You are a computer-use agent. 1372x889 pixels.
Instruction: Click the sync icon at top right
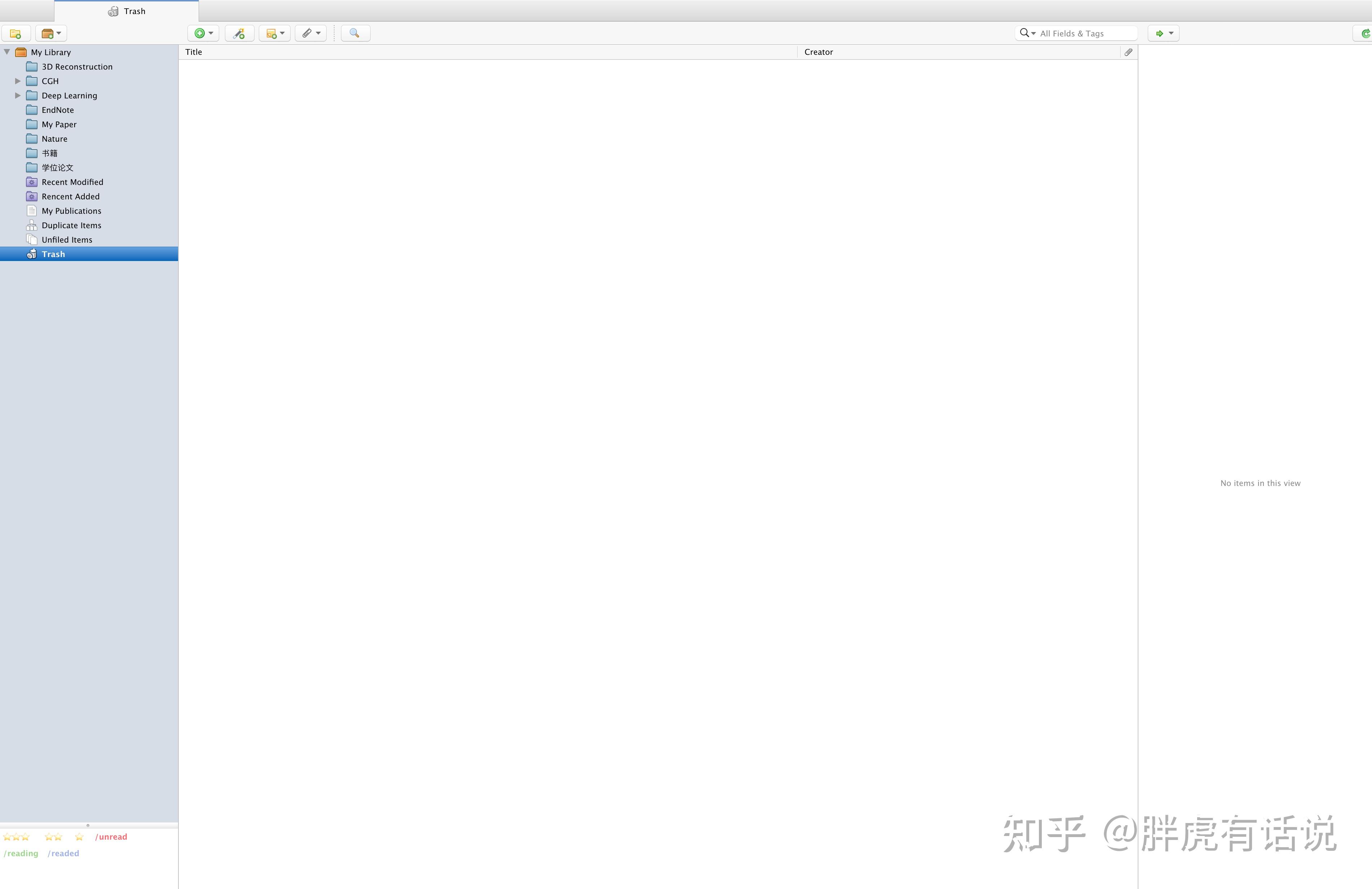pyautogui.click(x=1365, y=33)
